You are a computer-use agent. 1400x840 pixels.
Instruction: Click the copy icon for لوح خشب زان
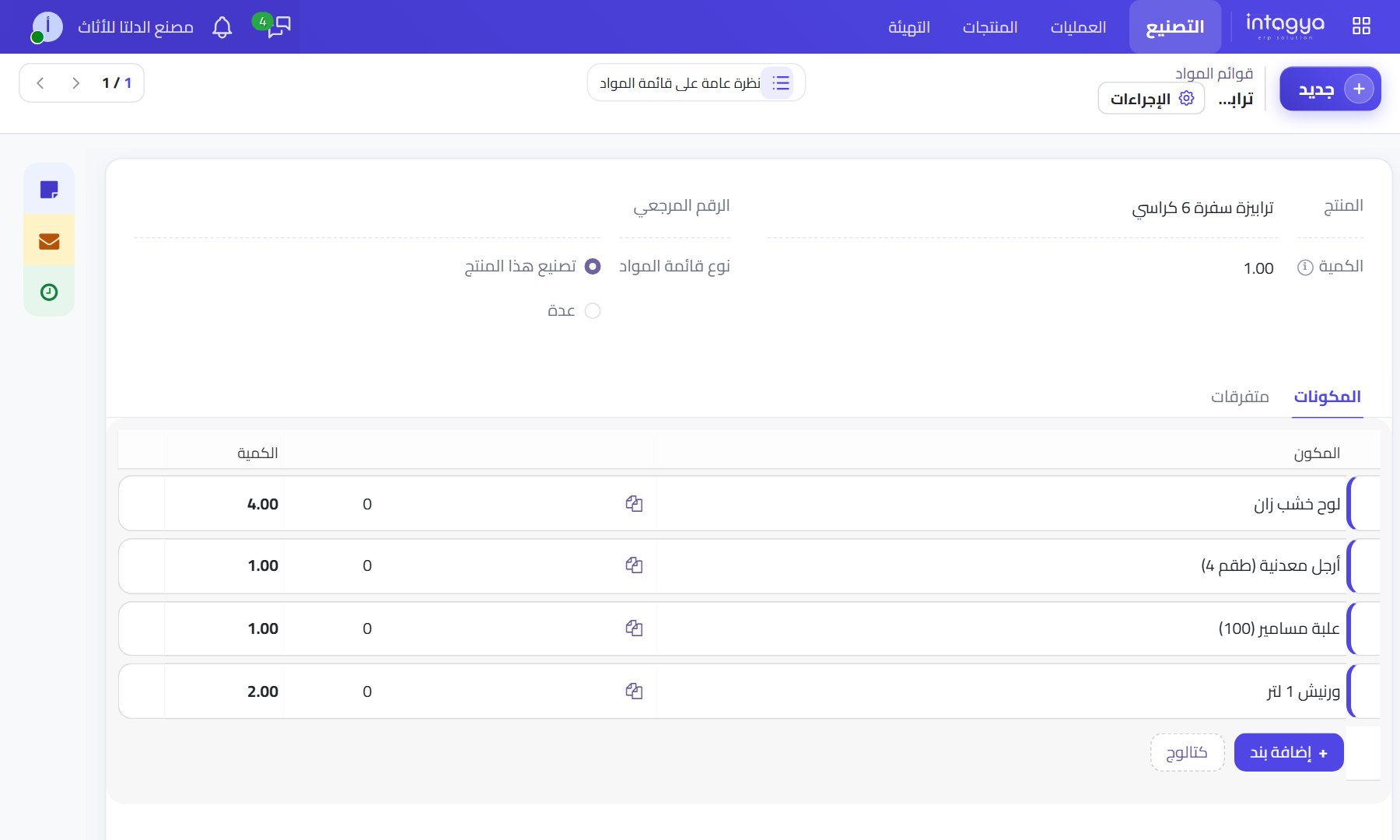pyautogui.click(x=634, y=504)
